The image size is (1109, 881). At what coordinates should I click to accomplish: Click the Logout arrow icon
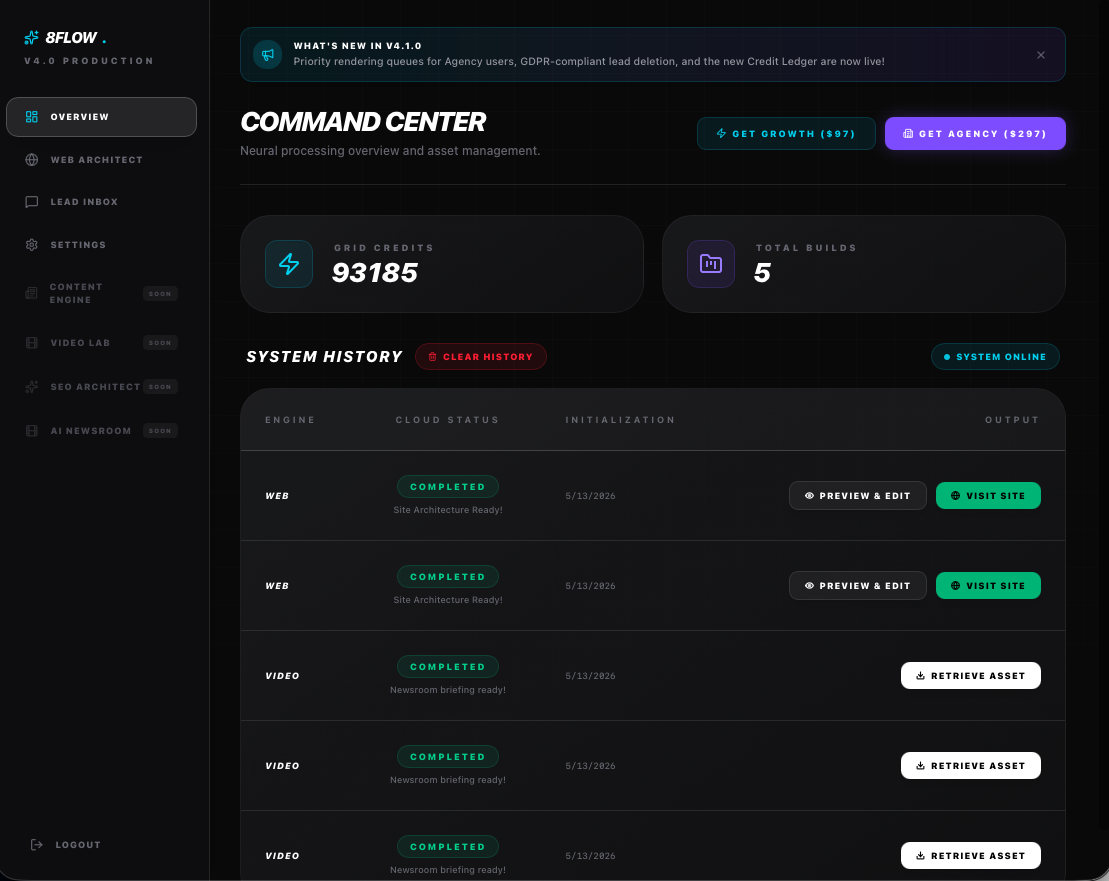(x=37, y=845)
